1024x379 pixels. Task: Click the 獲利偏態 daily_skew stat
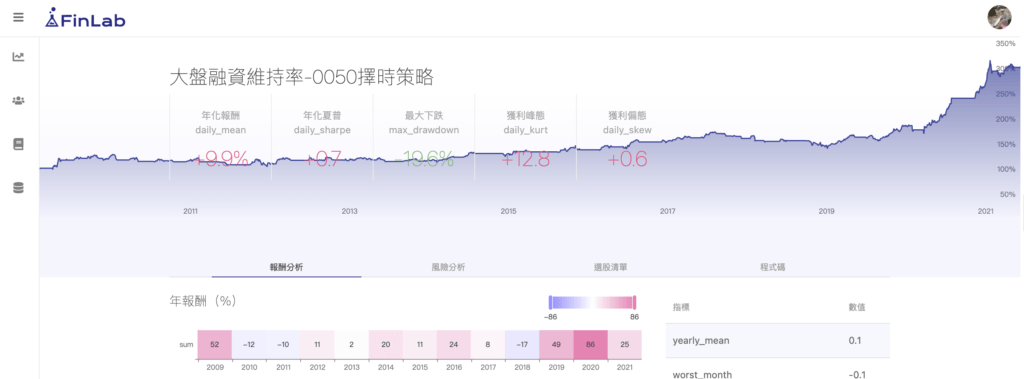627,137
